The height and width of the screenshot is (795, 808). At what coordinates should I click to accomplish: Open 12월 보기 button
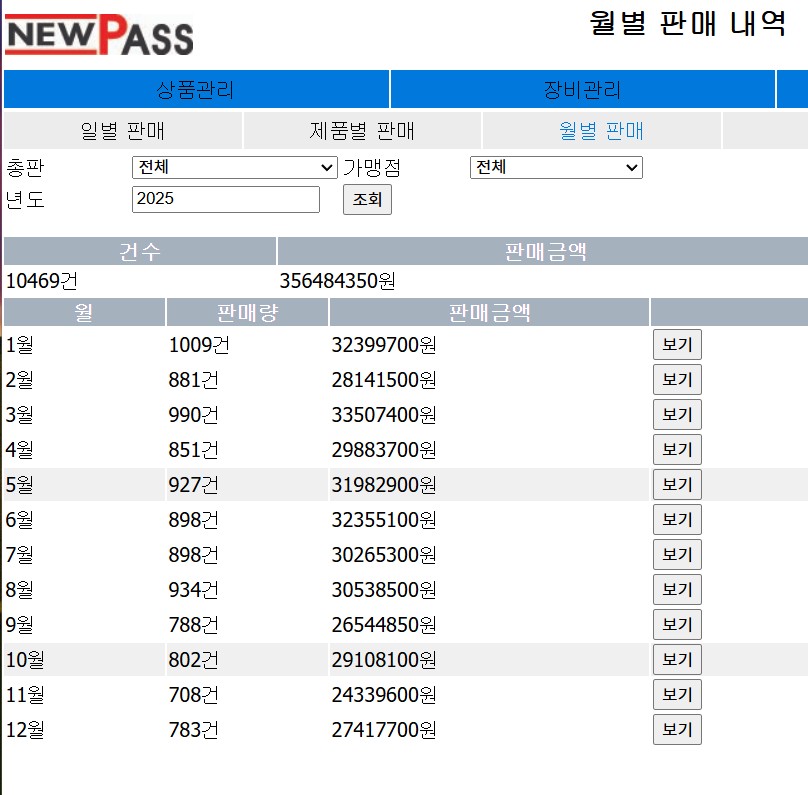(677, 730)
